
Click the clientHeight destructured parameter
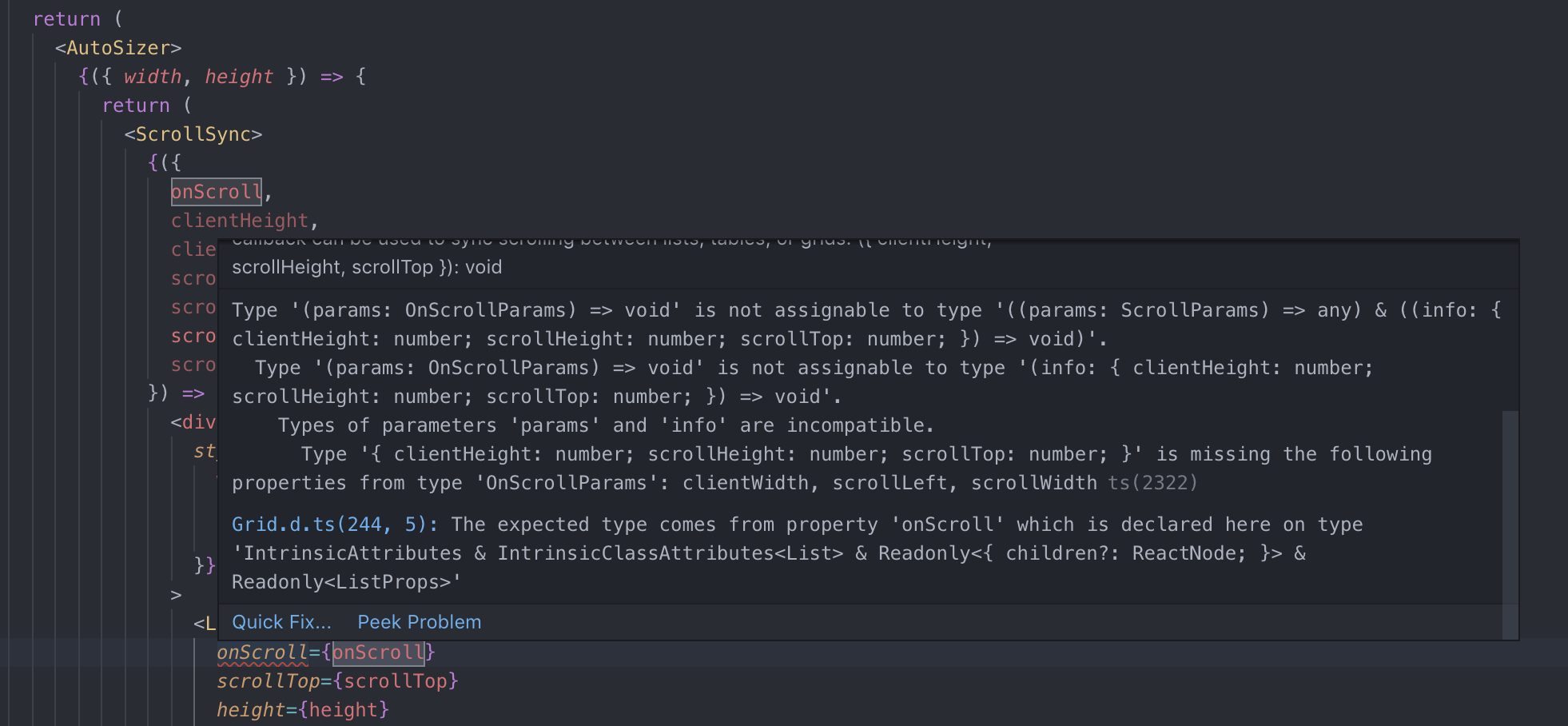[x=238, y=220]
